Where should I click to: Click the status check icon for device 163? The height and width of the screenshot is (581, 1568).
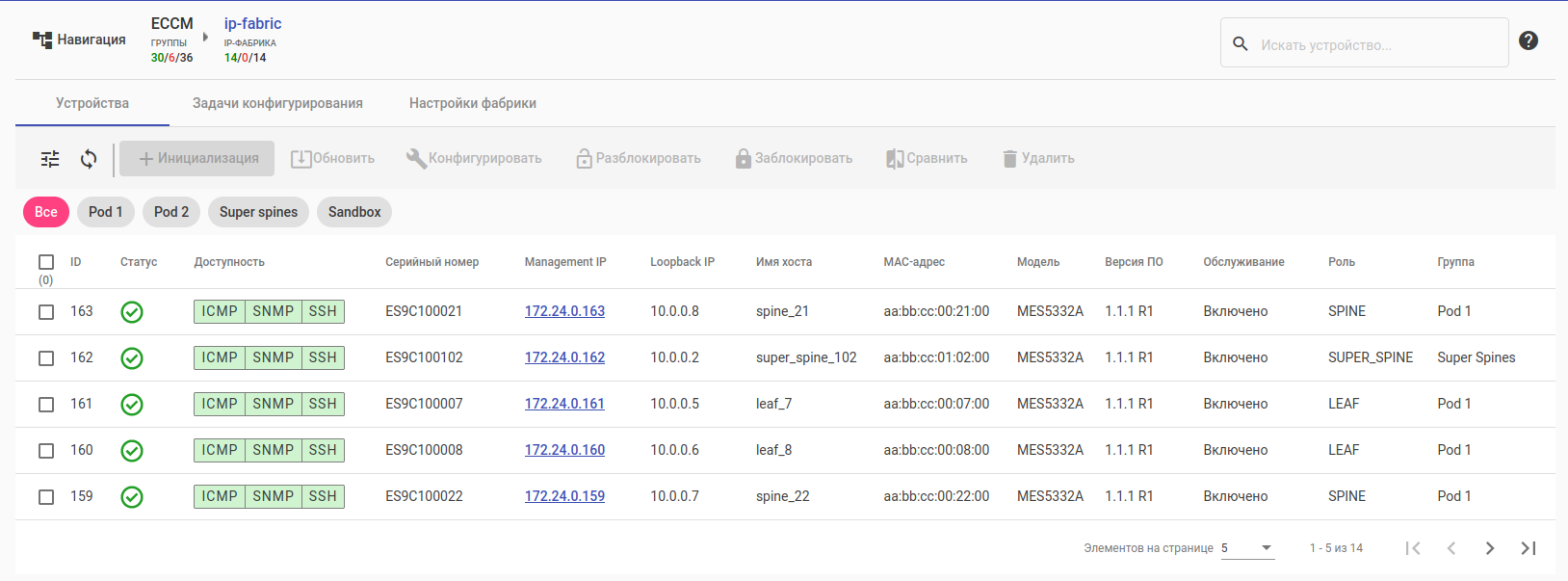pyautogui.click(x=132, y=312)
